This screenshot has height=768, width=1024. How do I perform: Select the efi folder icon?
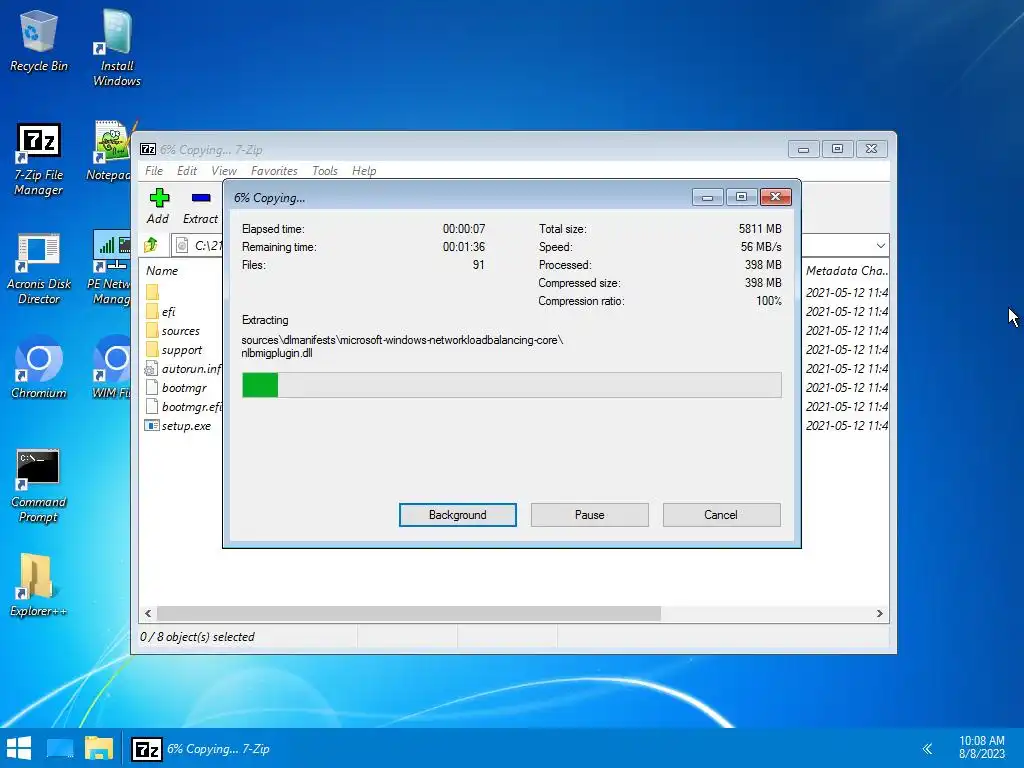pyautogui.click(x=152, y=312)
